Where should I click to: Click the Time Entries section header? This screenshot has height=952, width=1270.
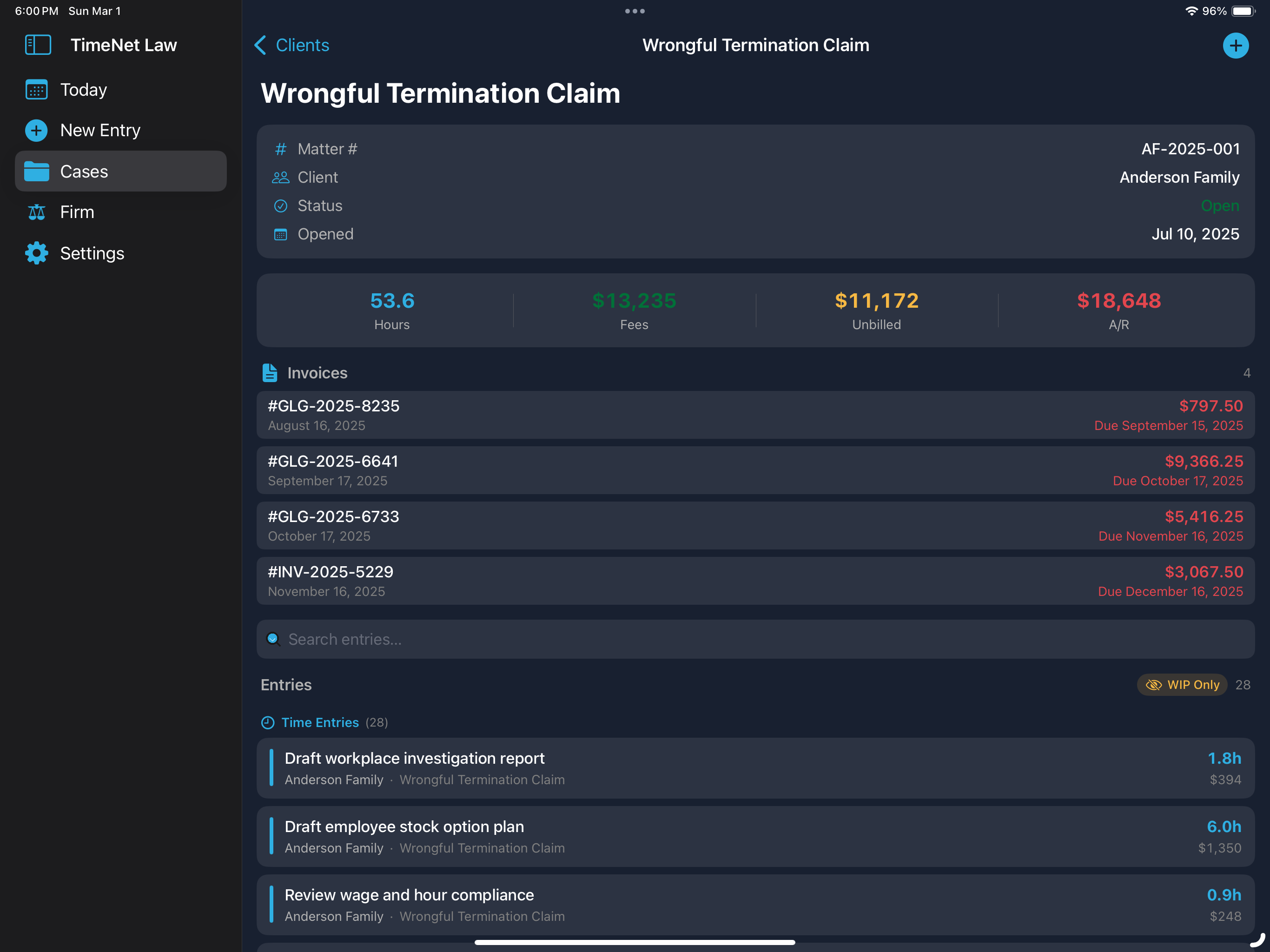(324, 722)
